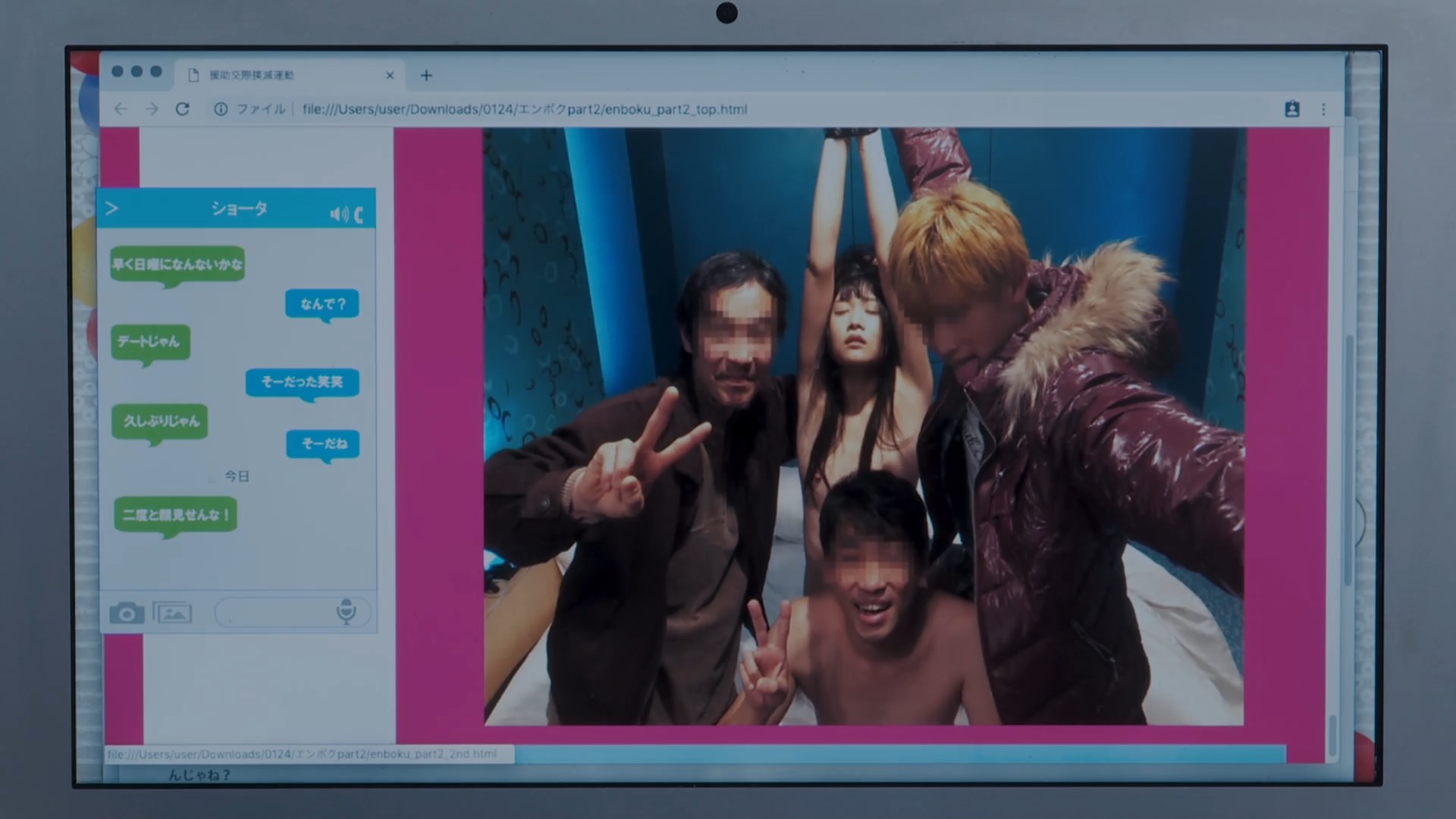
Task: Tap the microphone in message field
Action: pos(346,610)
